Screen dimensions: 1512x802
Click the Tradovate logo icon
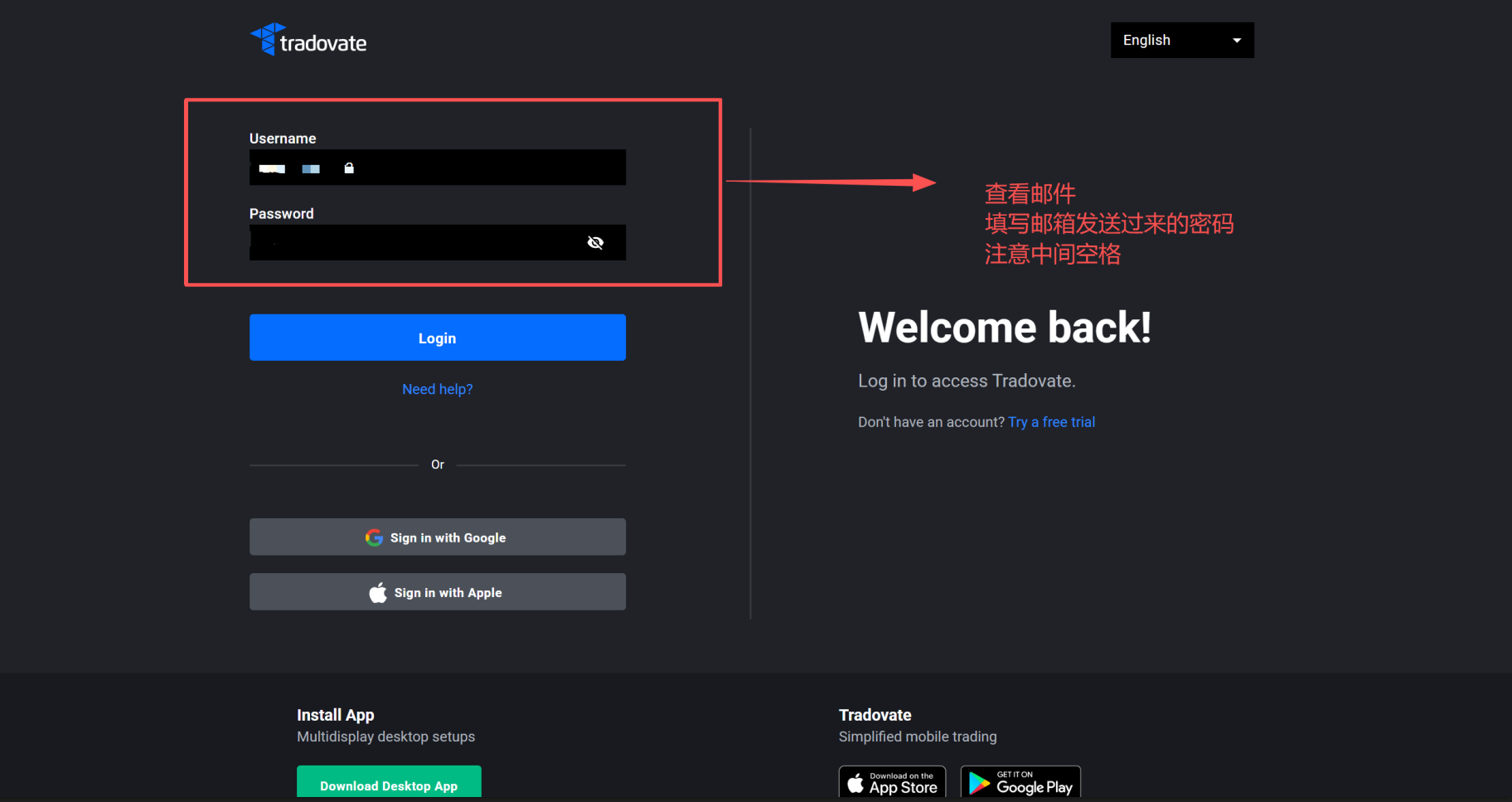pos(264,39)
